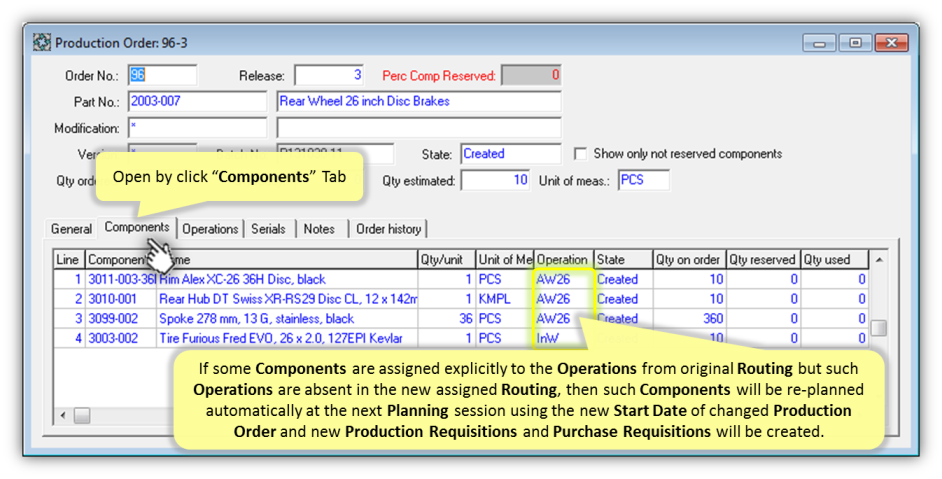Select component 3011-003-36 in line 1

[121, 279]
